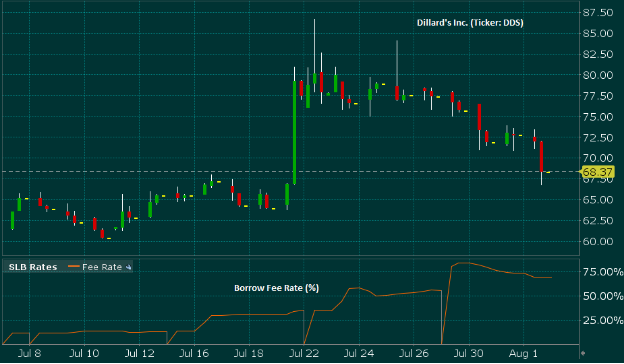Click the 80.00 price axis label

(598, 75)
